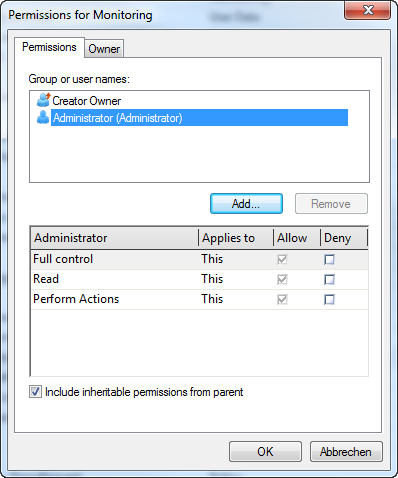Toggle Deny checkbox for Full control
The height and width of the screenshot is (478, 398).
click(x=329, y=259)
